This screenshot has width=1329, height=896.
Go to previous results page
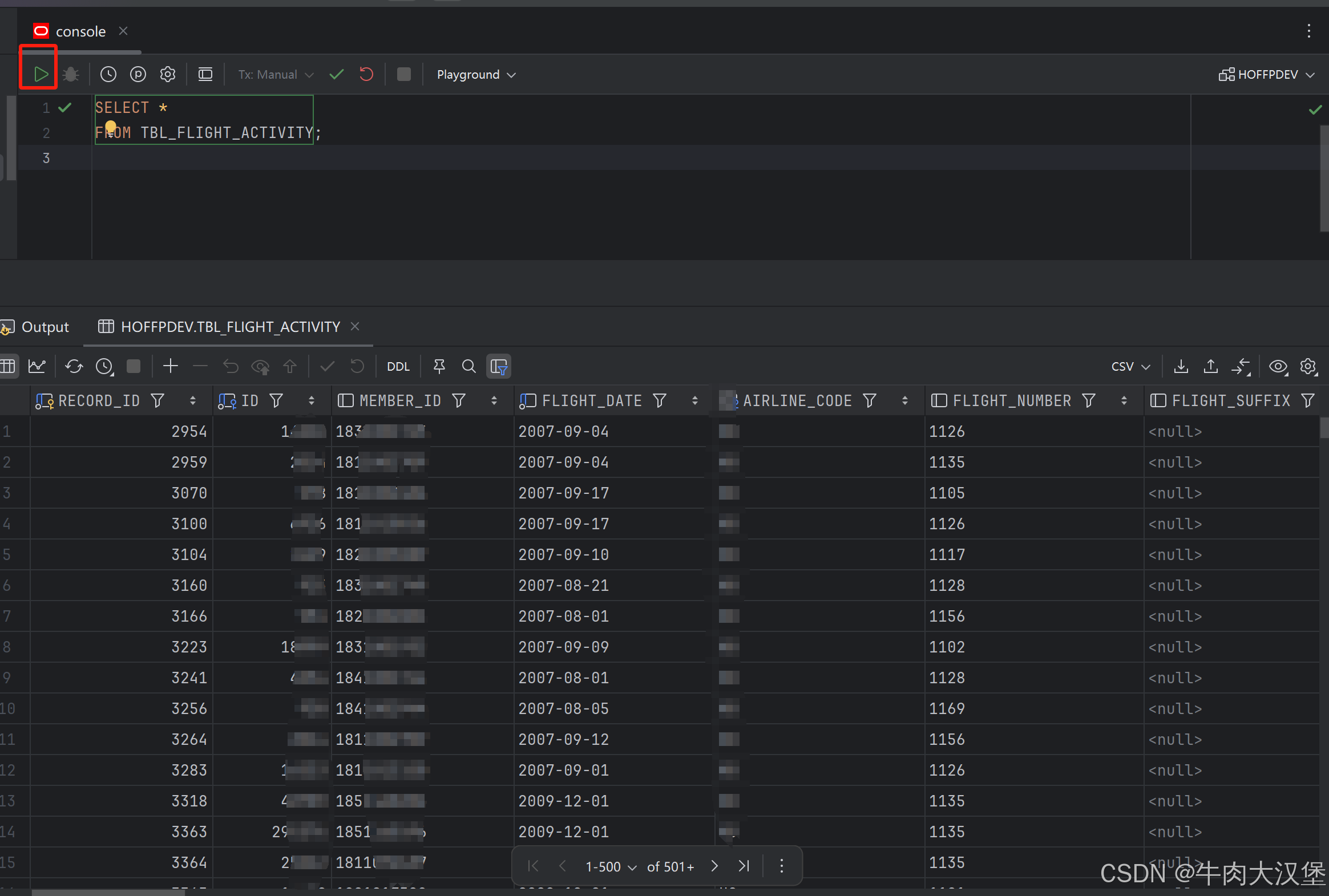[x=563, y=866]
